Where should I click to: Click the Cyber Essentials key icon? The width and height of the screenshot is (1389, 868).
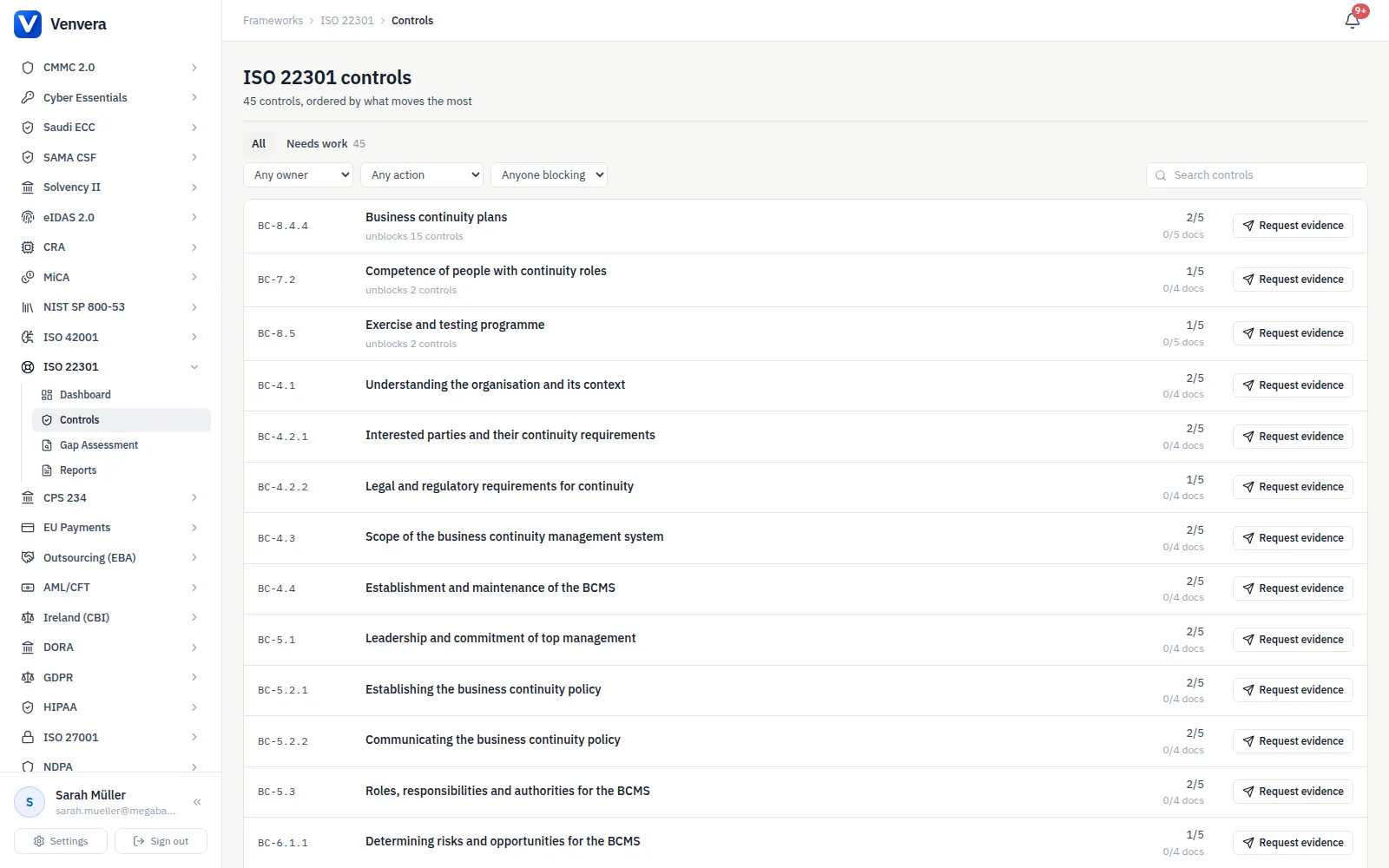28,97
